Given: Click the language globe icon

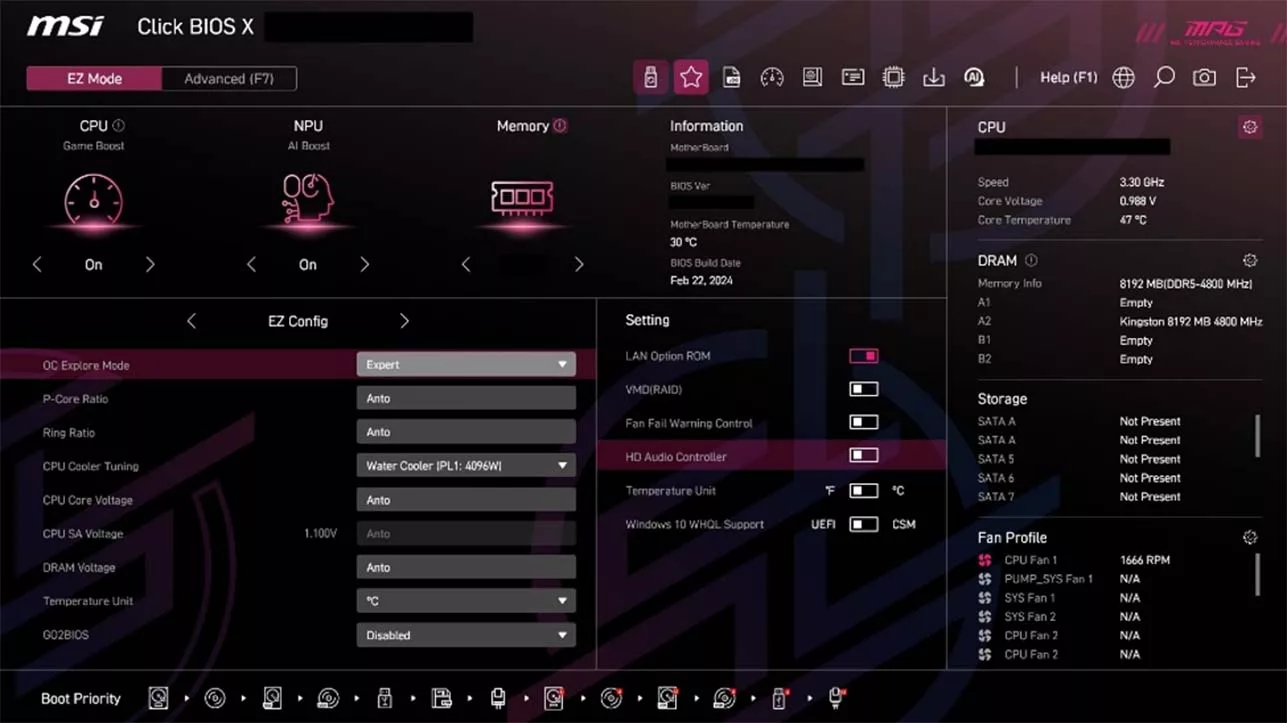Looking at the screenshot, I should [1123, 76].
